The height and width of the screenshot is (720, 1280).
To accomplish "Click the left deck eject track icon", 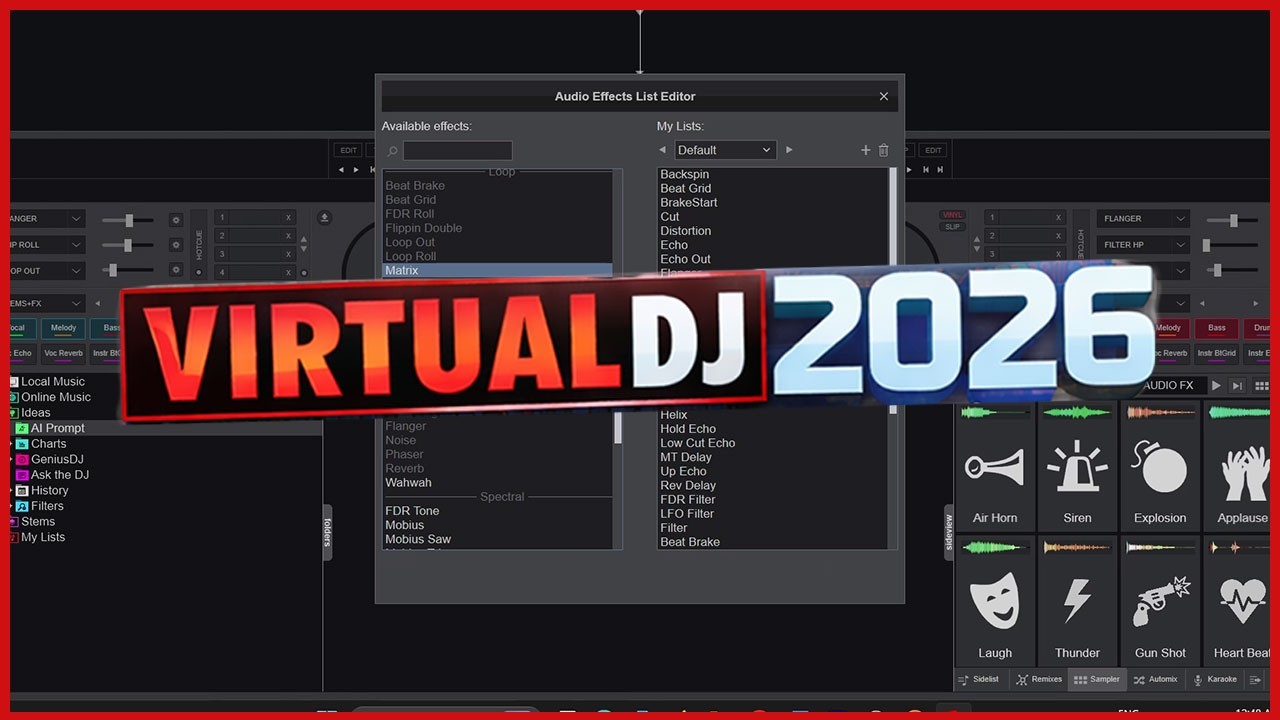I will (325, 218).
